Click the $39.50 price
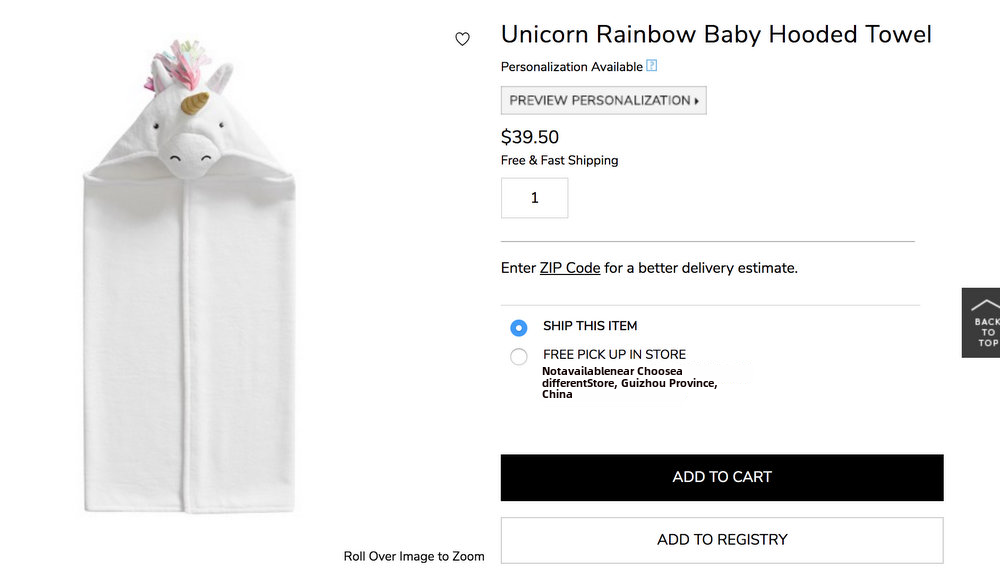 pos(530,137)
